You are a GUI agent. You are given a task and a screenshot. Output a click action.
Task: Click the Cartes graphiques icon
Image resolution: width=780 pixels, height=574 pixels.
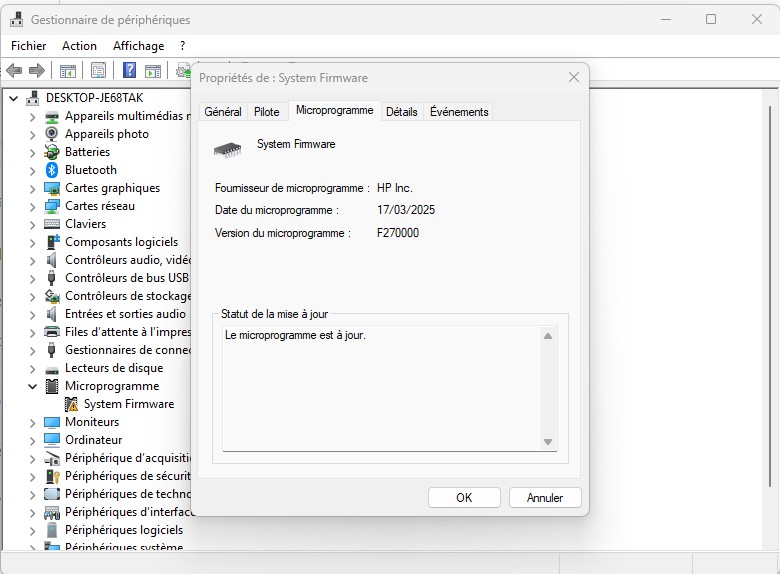click(52, 188)
